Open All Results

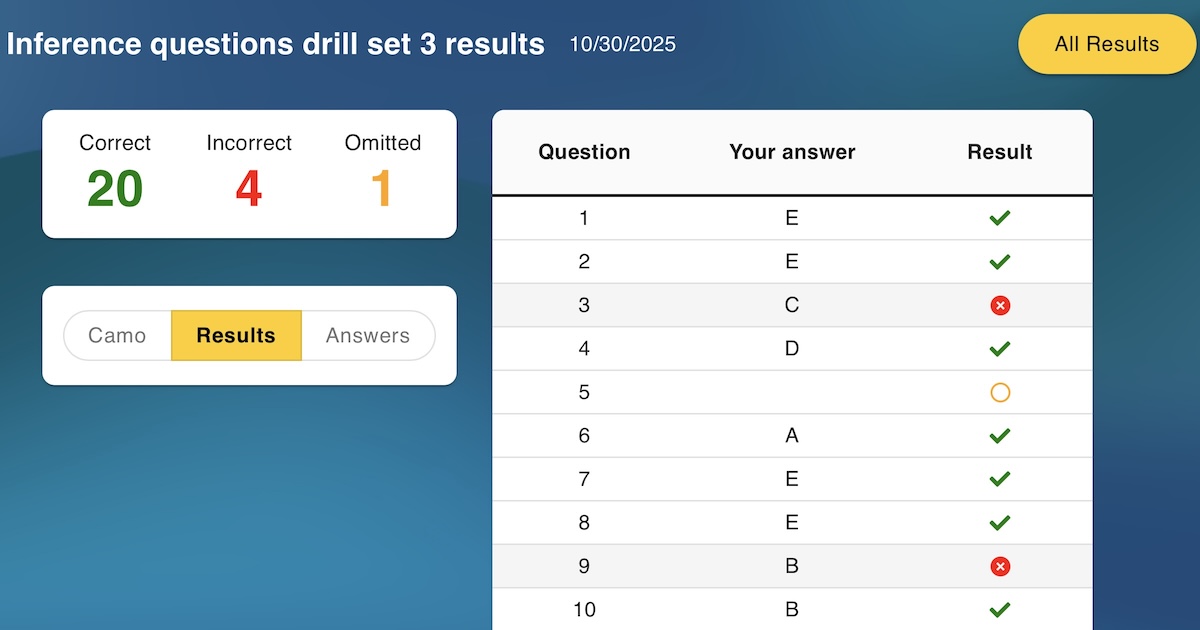point(1107,44)
